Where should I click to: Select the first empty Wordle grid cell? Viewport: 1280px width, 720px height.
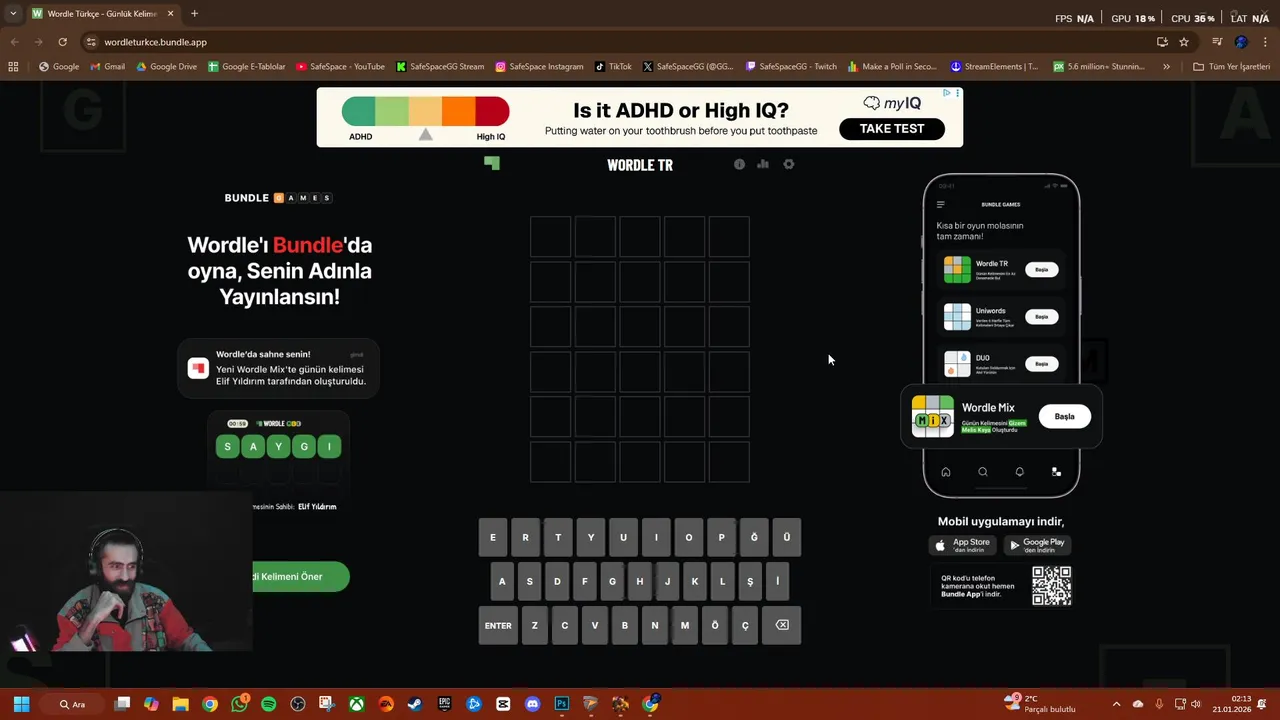pos(550,237)
